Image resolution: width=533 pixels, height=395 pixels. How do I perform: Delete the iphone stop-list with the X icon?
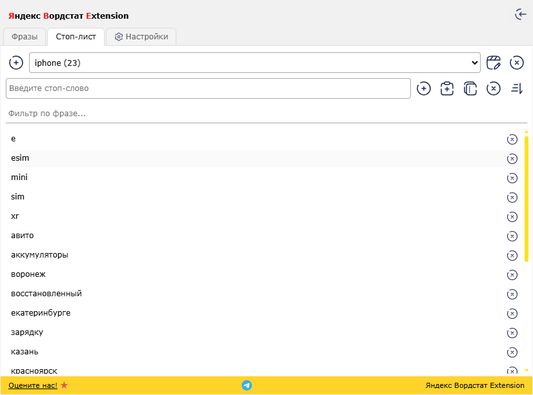click(x=516, y=63)
